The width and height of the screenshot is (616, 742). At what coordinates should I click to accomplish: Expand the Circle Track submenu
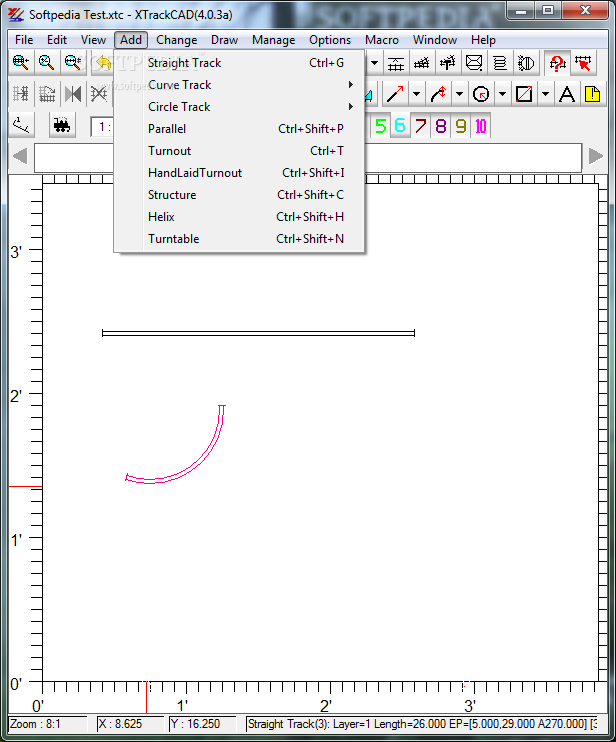pos(239,107)
